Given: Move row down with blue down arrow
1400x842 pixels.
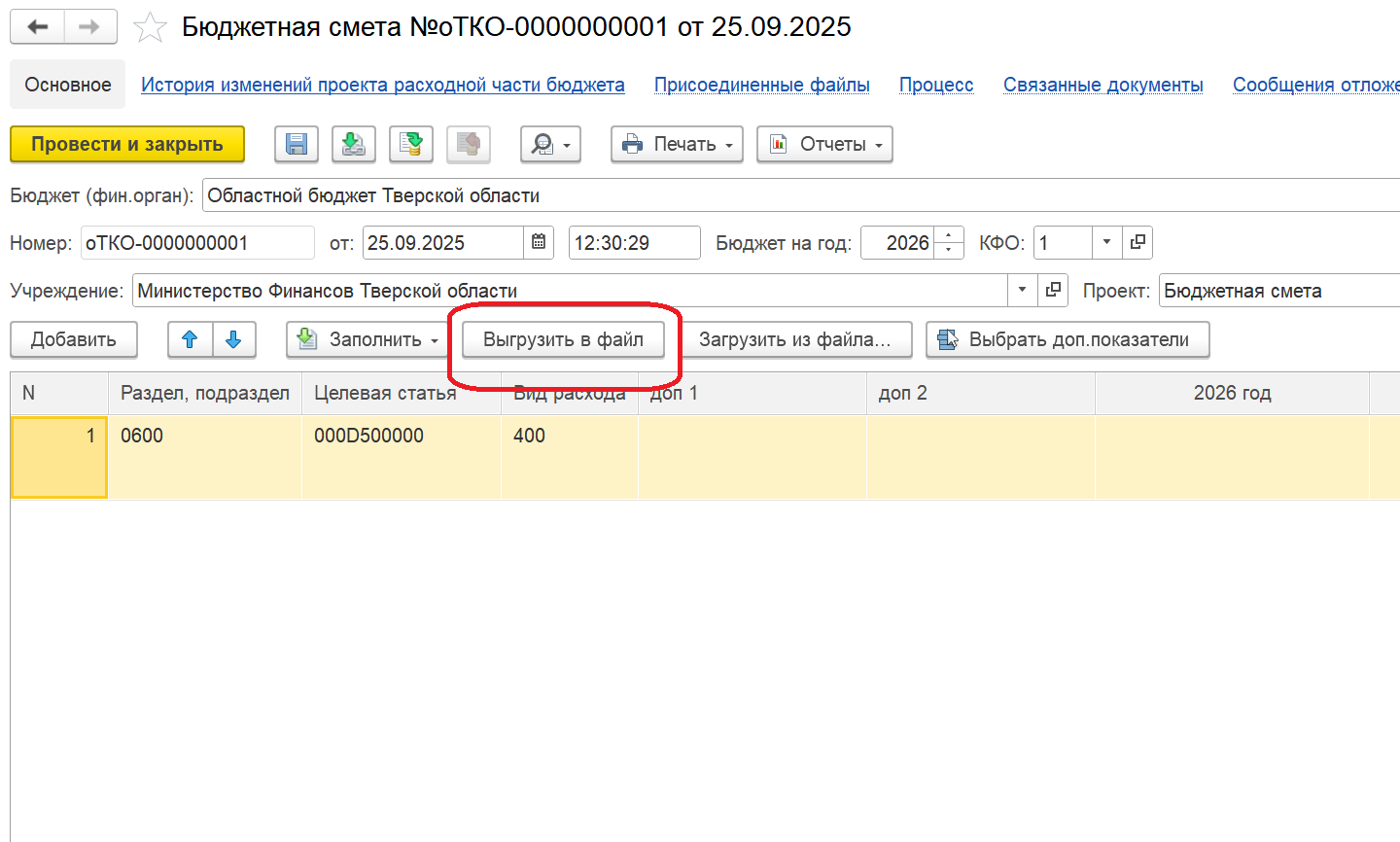Looking at the screenshot, I should click(233, 339).
